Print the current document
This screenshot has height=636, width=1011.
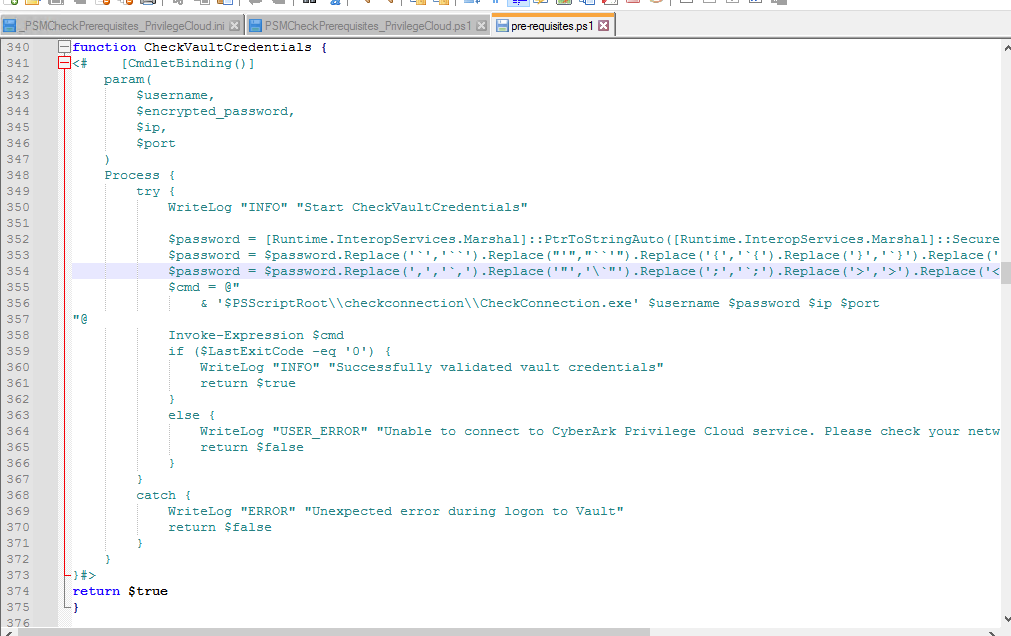pos(148,5)
